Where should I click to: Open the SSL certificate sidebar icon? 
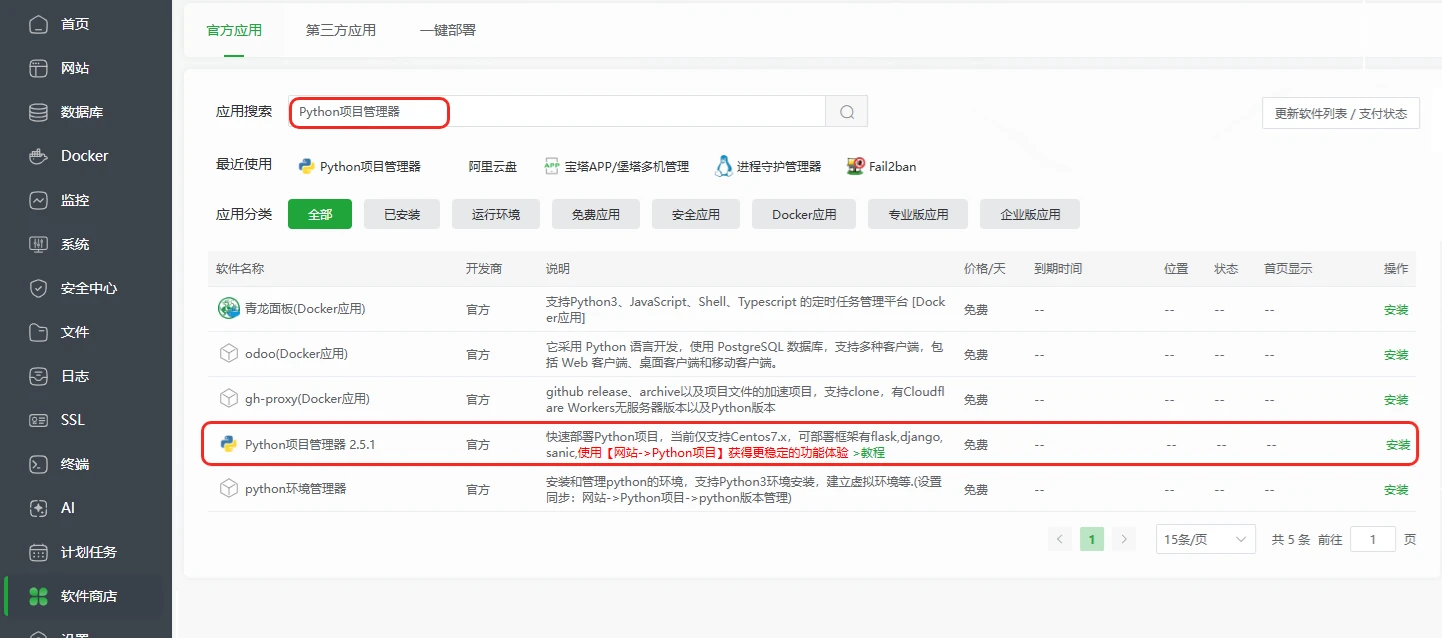pos(38,420)
